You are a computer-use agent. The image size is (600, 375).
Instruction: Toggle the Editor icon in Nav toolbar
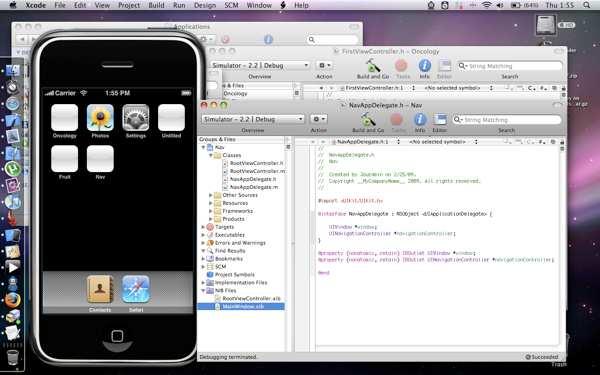point(440,120)
